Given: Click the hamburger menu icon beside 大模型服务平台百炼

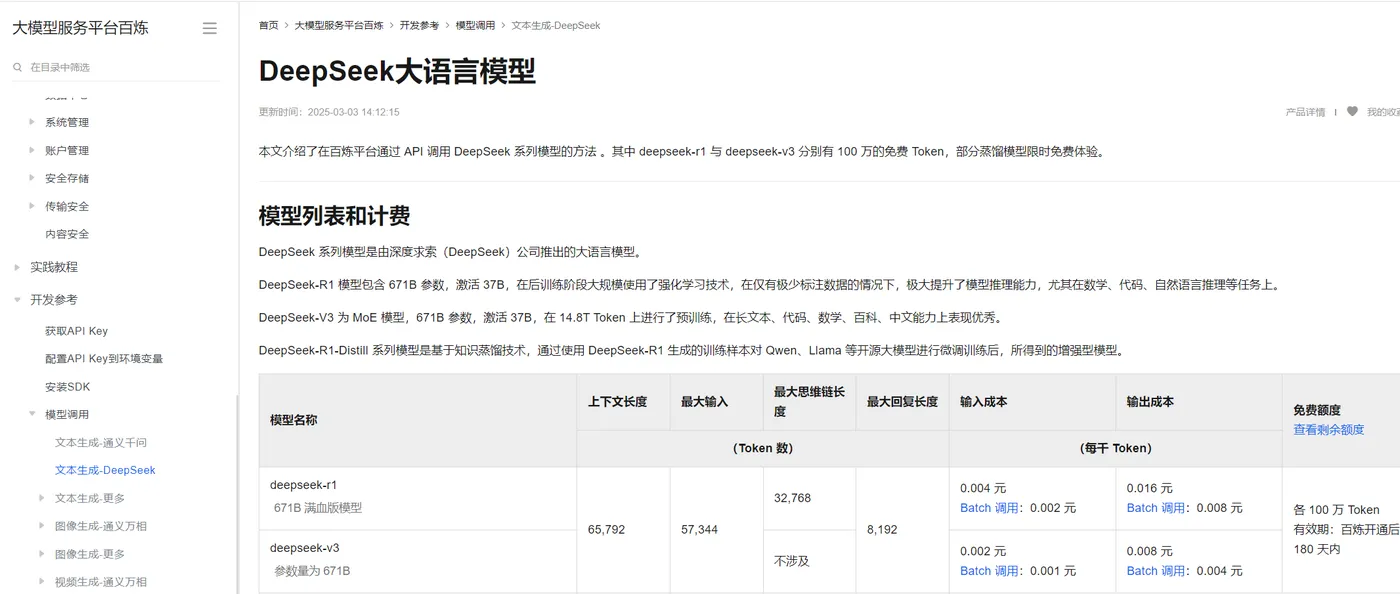Looking at the screenshot, I should click(x=209, y=28).
